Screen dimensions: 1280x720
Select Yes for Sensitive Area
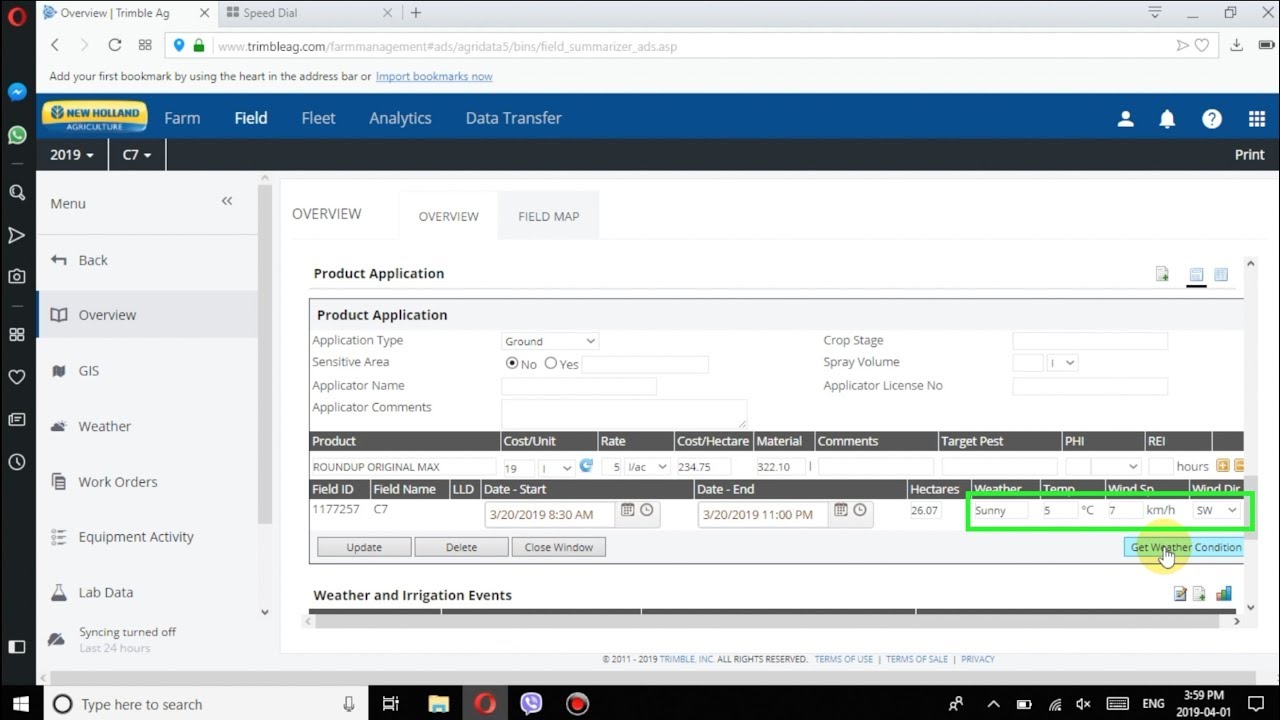pyautogui.click(x=551, y=363)
